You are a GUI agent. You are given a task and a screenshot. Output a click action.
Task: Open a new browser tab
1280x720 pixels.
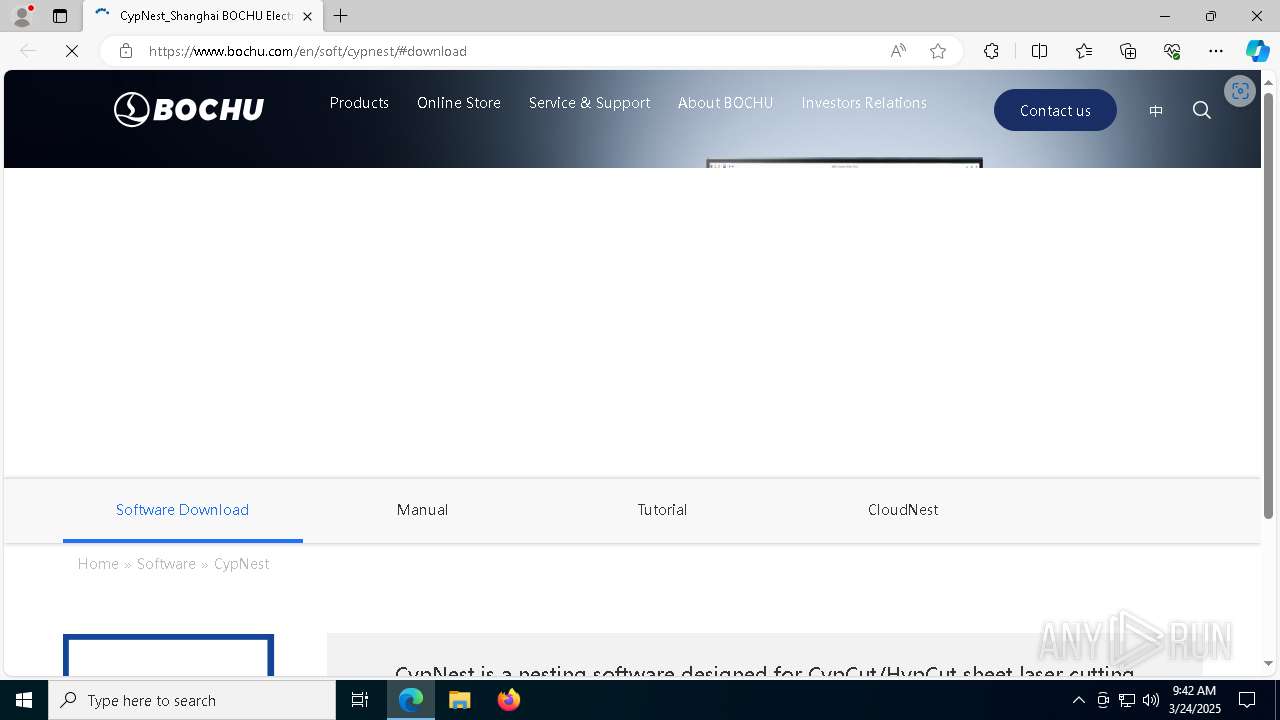click(x=341, y=16)
